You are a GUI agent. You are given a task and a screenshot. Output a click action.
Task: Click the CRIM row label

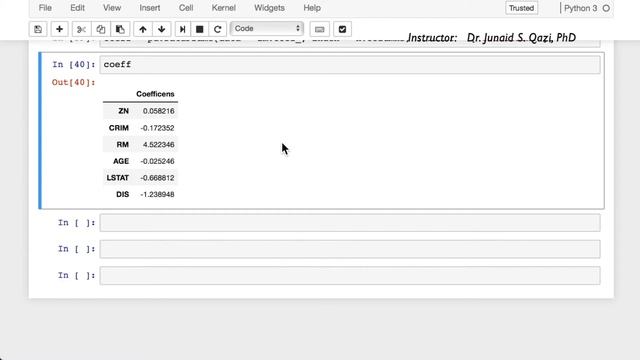click(x=119, y=128)
